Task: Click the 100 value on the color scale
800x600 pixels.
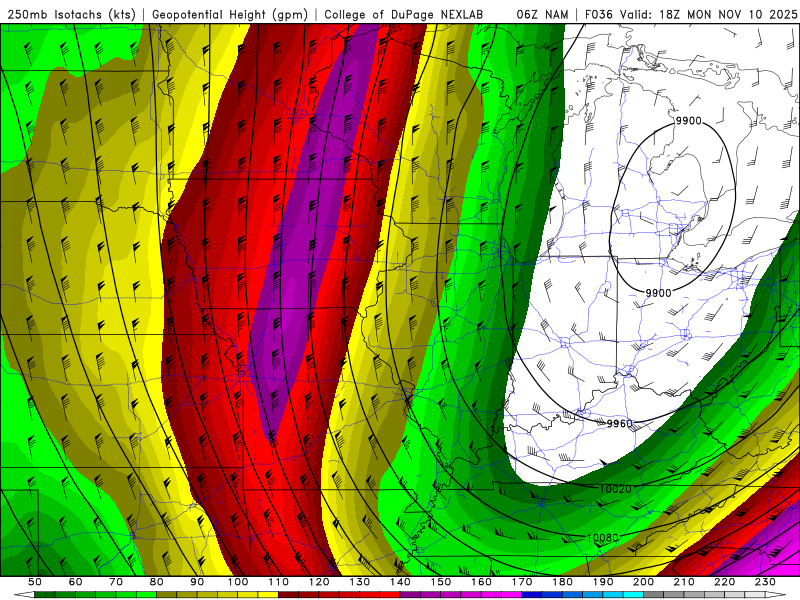Action: click(238, 582)
